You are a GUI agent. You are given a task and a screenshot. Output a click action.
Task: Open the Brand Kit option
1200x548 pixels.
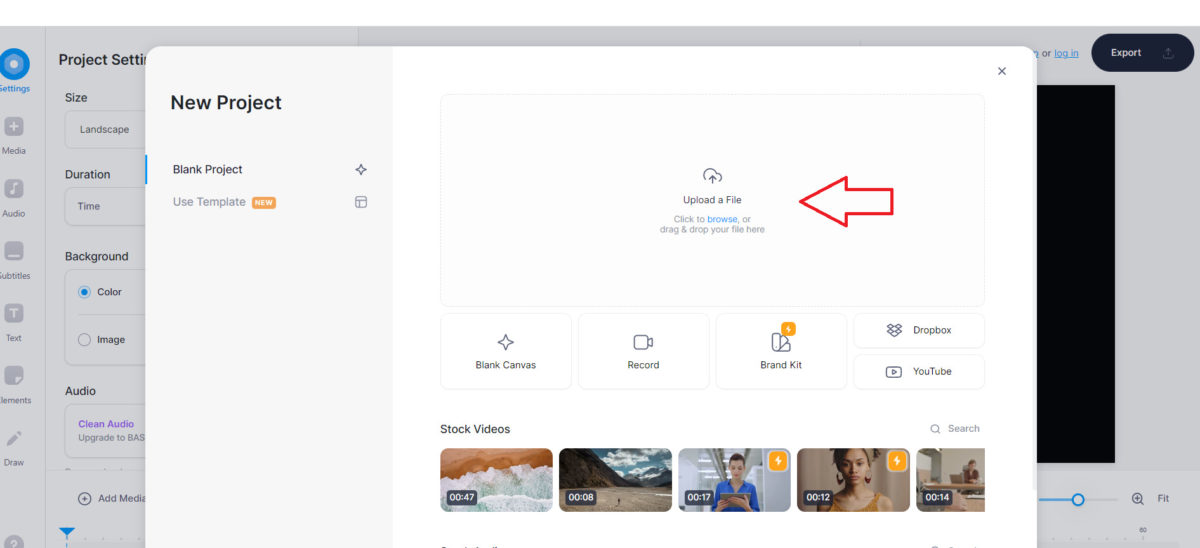781,351
